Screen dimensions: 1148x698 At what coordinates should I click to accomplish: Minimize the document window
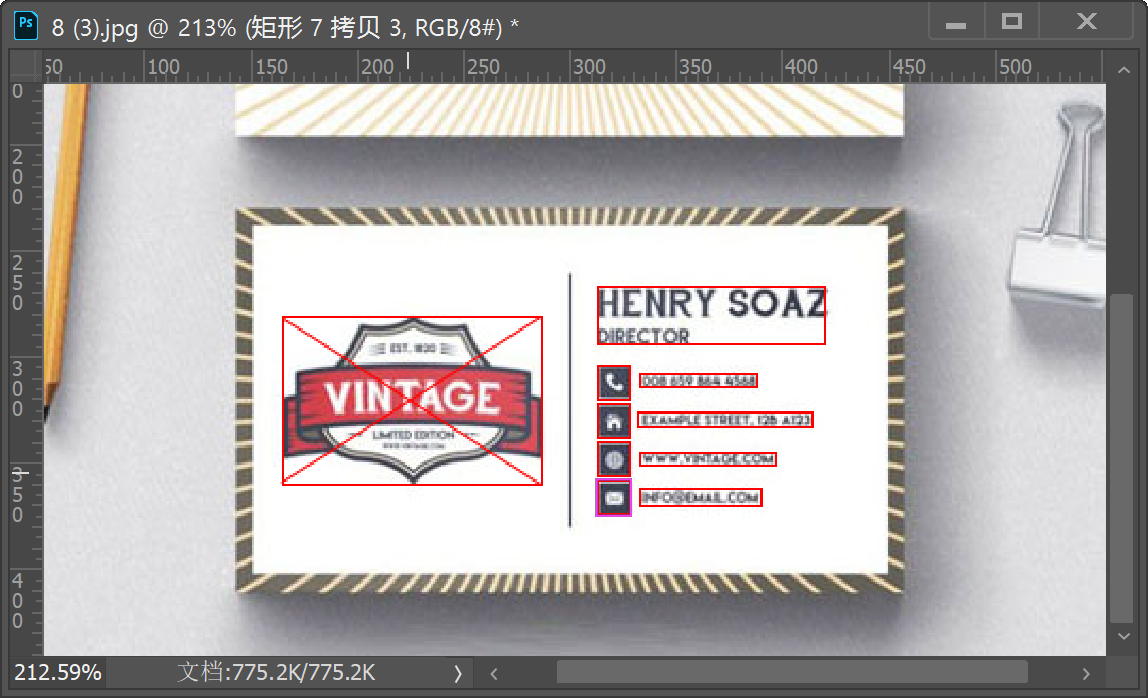(955, 25)
